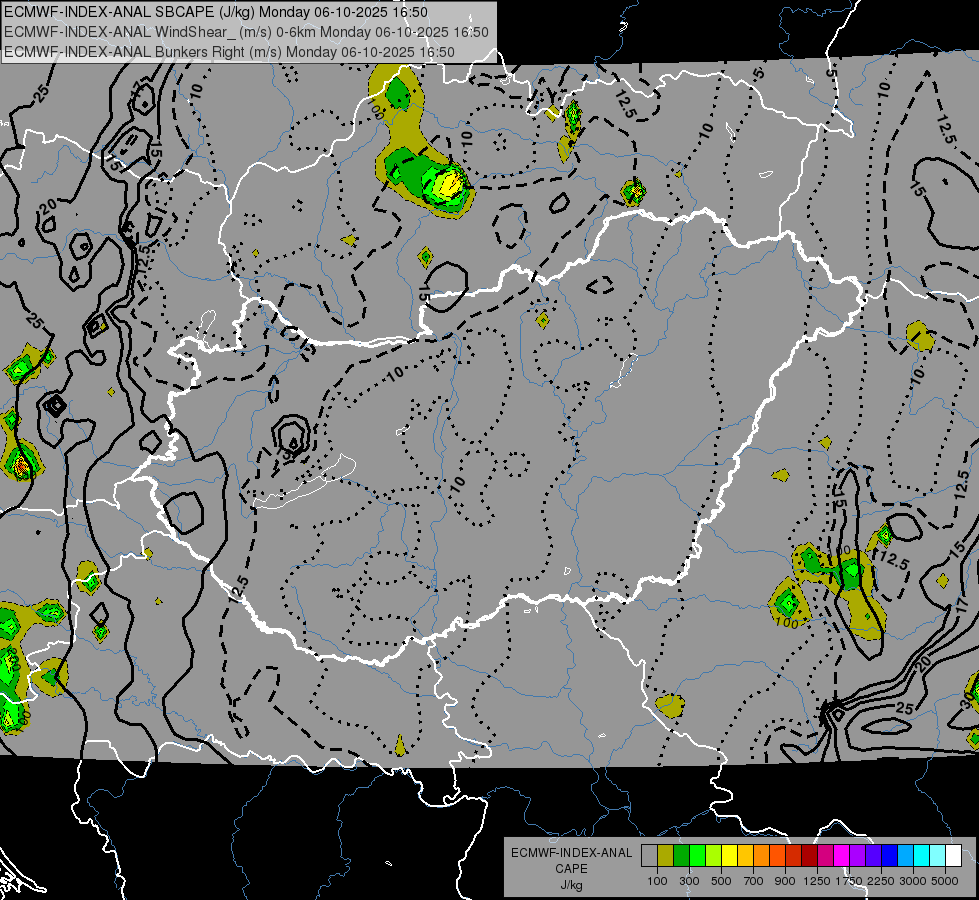Click the concentric closed contour near Balaton
Image resolution: width=979 pixels, height=900 pixels.
tap(291, 436)
